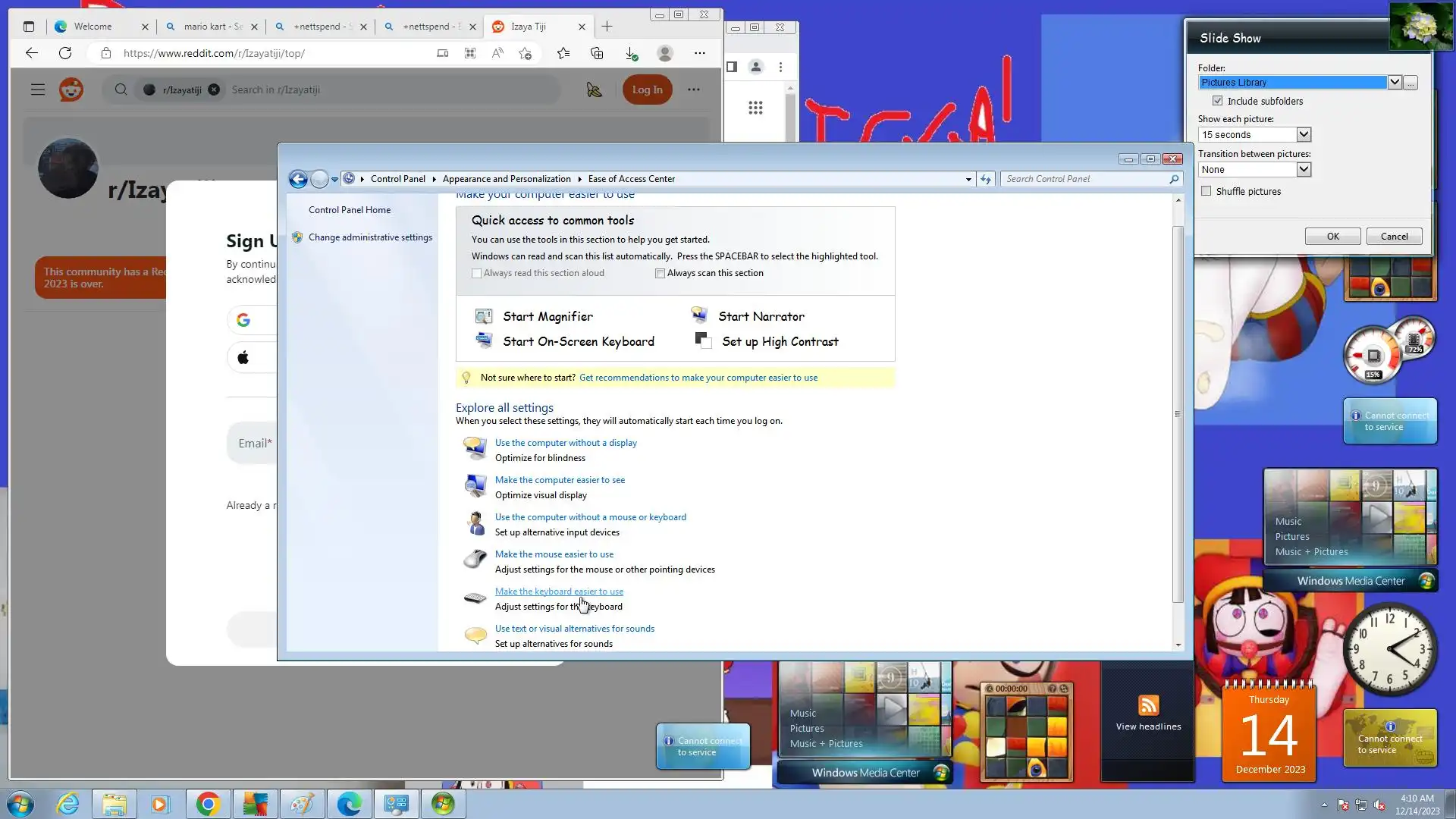Click the Start Narrator icon

click(x=698, y=315)
